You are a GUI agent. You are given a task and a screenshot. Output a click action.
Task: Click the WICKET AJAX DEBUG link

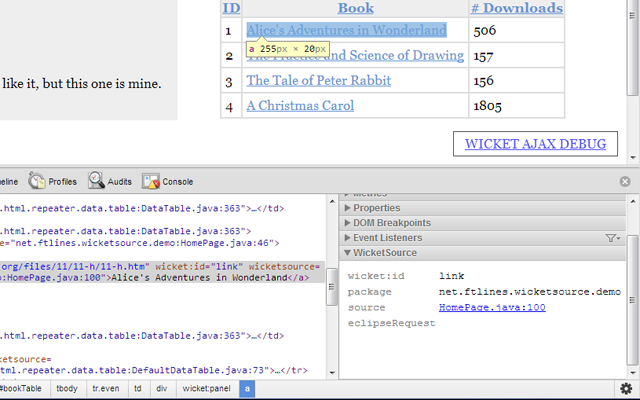(535, 144)
